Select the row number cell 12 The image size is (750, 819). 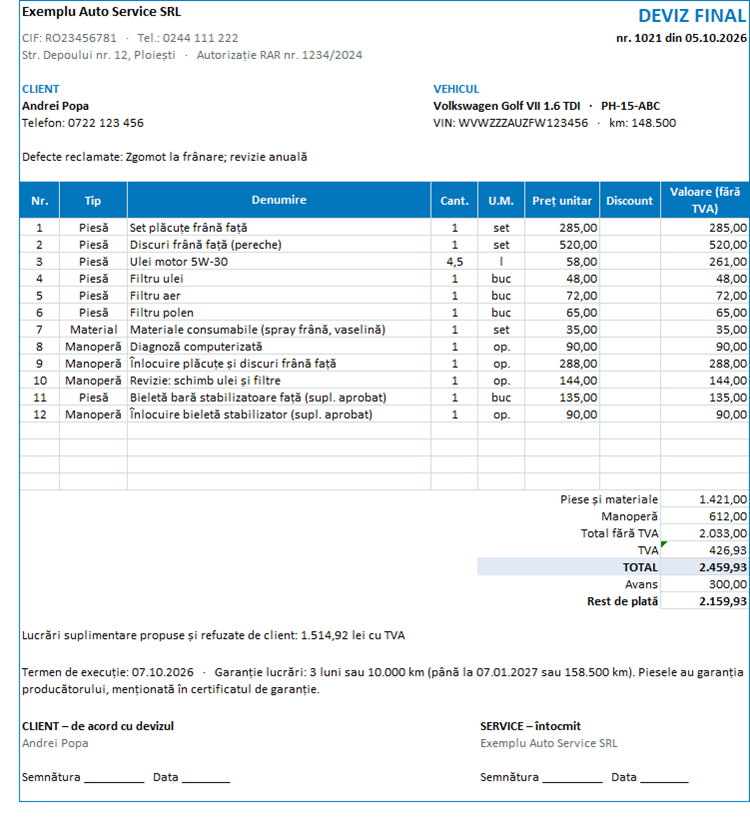pyautogui.click(x=40, y=414)
